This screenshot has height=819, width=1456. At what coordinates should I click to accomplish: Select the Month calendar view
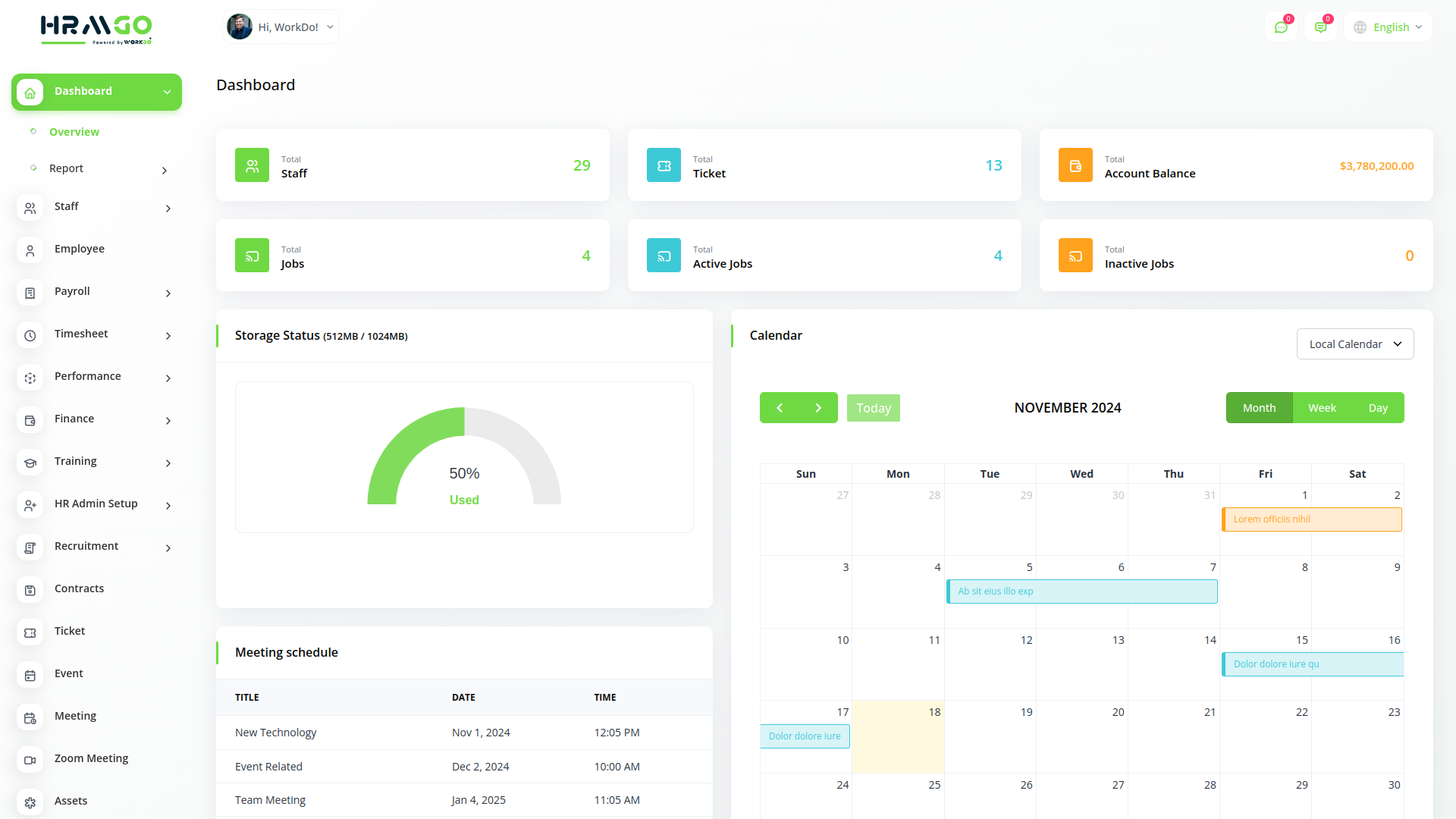[x=1259, y=408]
